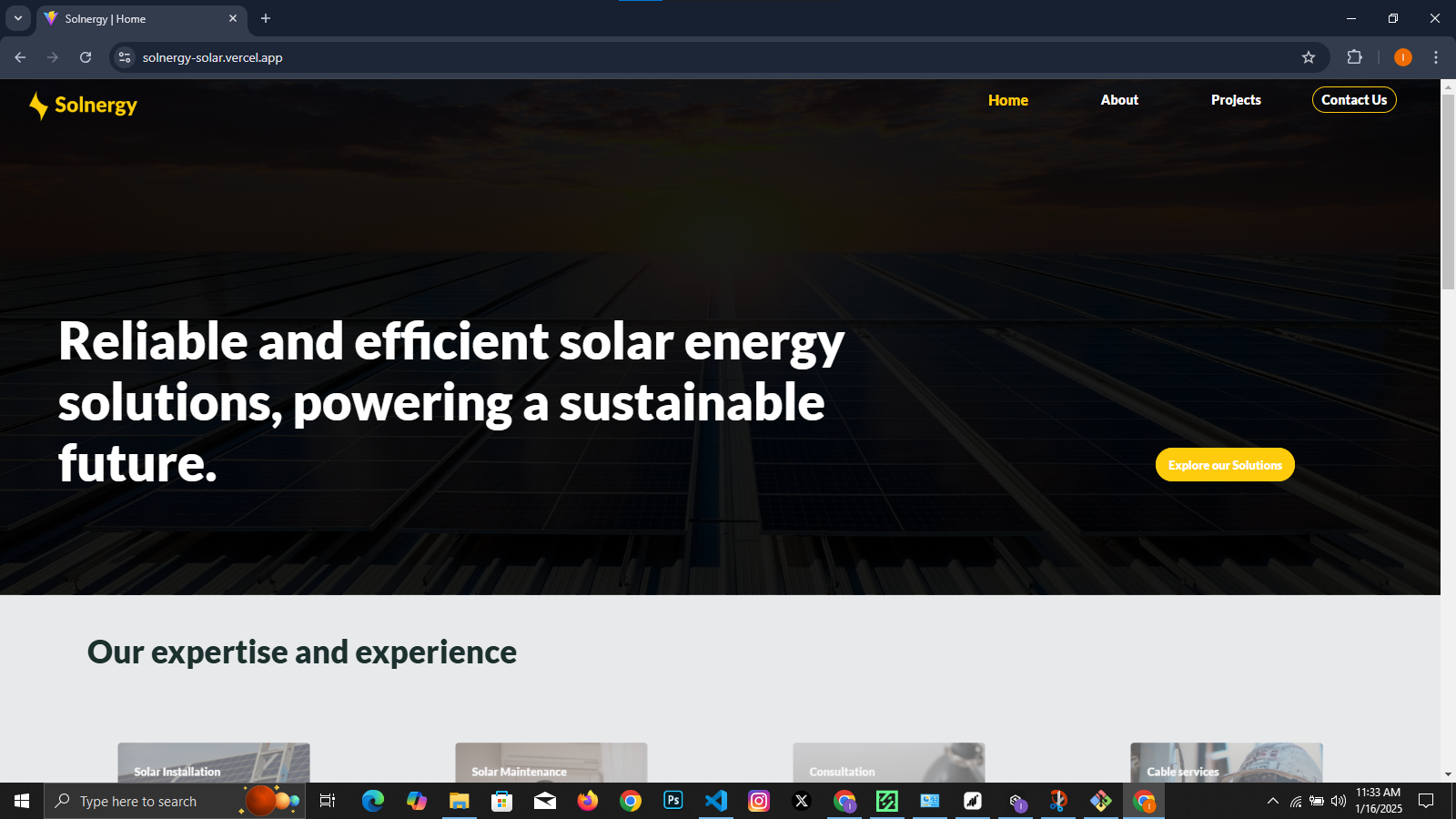View site information icon in address bar
The image size is (1456, 819).
(x=125, y=57)
